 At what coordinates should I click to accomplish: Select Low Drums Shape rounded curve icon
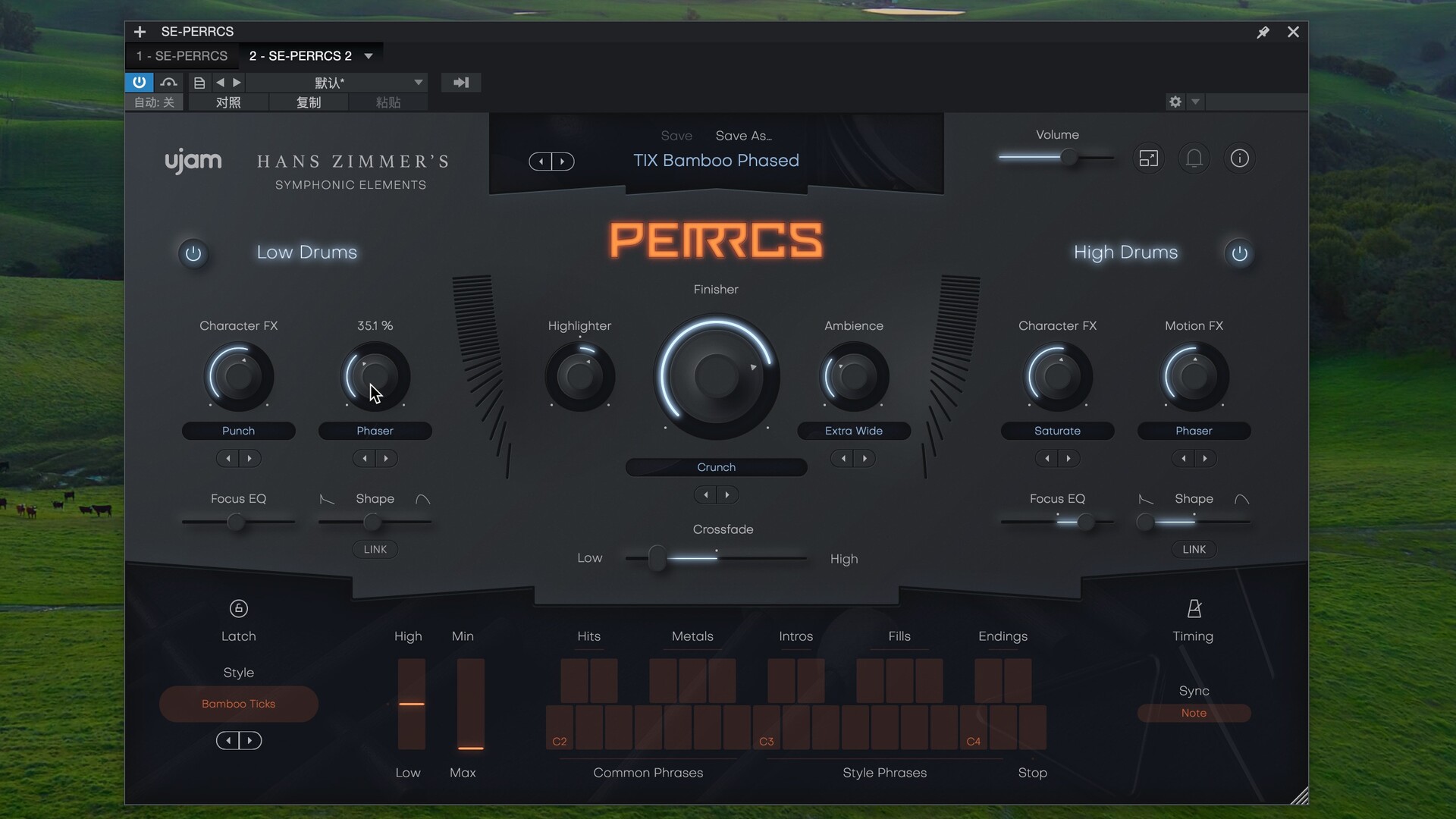click(x=422, y=499)
